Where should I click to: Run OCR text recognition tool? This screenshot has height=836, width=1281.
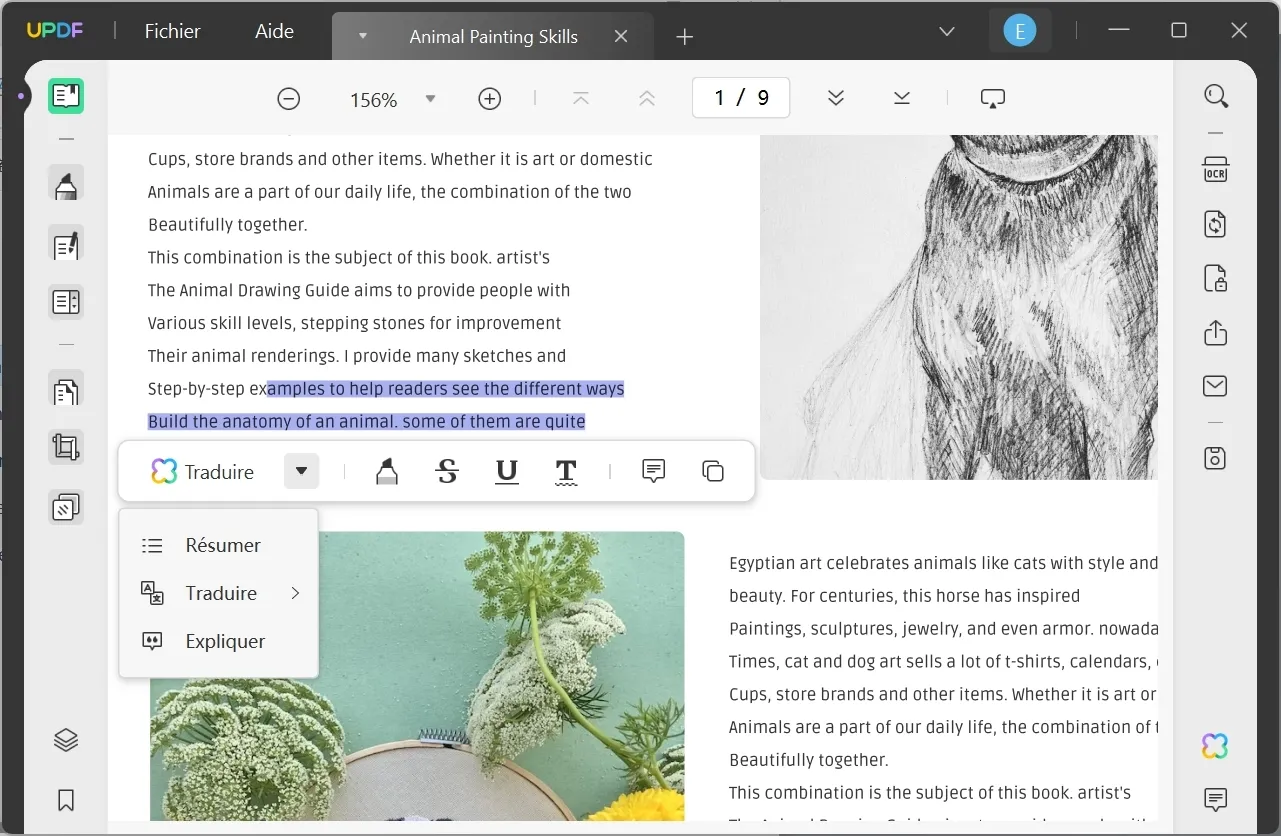coord(1216,169)
